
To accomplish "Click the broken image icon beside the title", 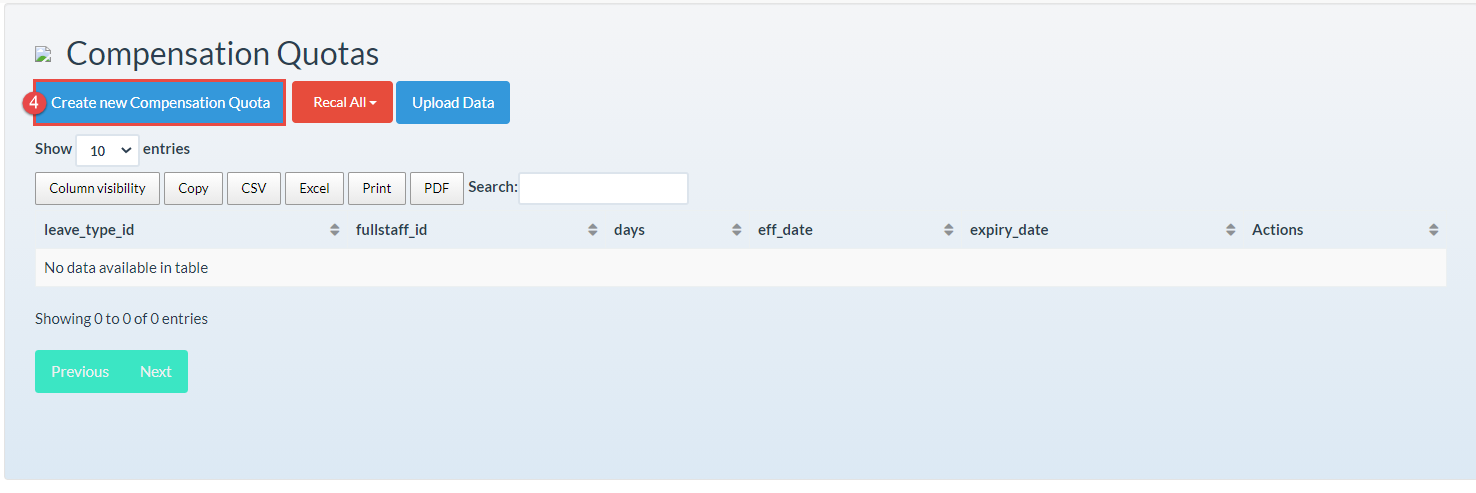I will tap(43, 54).
